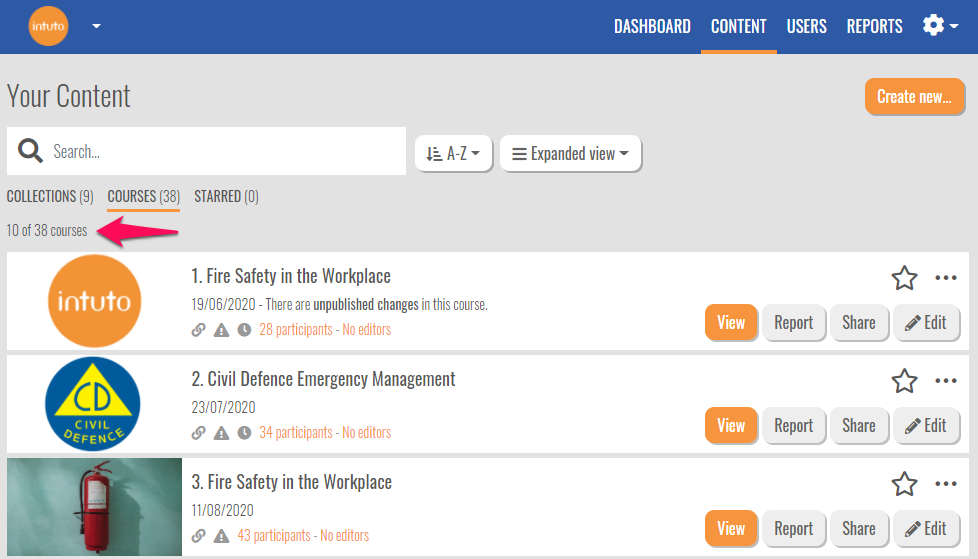Screen dimensions: 978x559
Task: Click the warning icon under first course
Action: [x=221, y=330]
